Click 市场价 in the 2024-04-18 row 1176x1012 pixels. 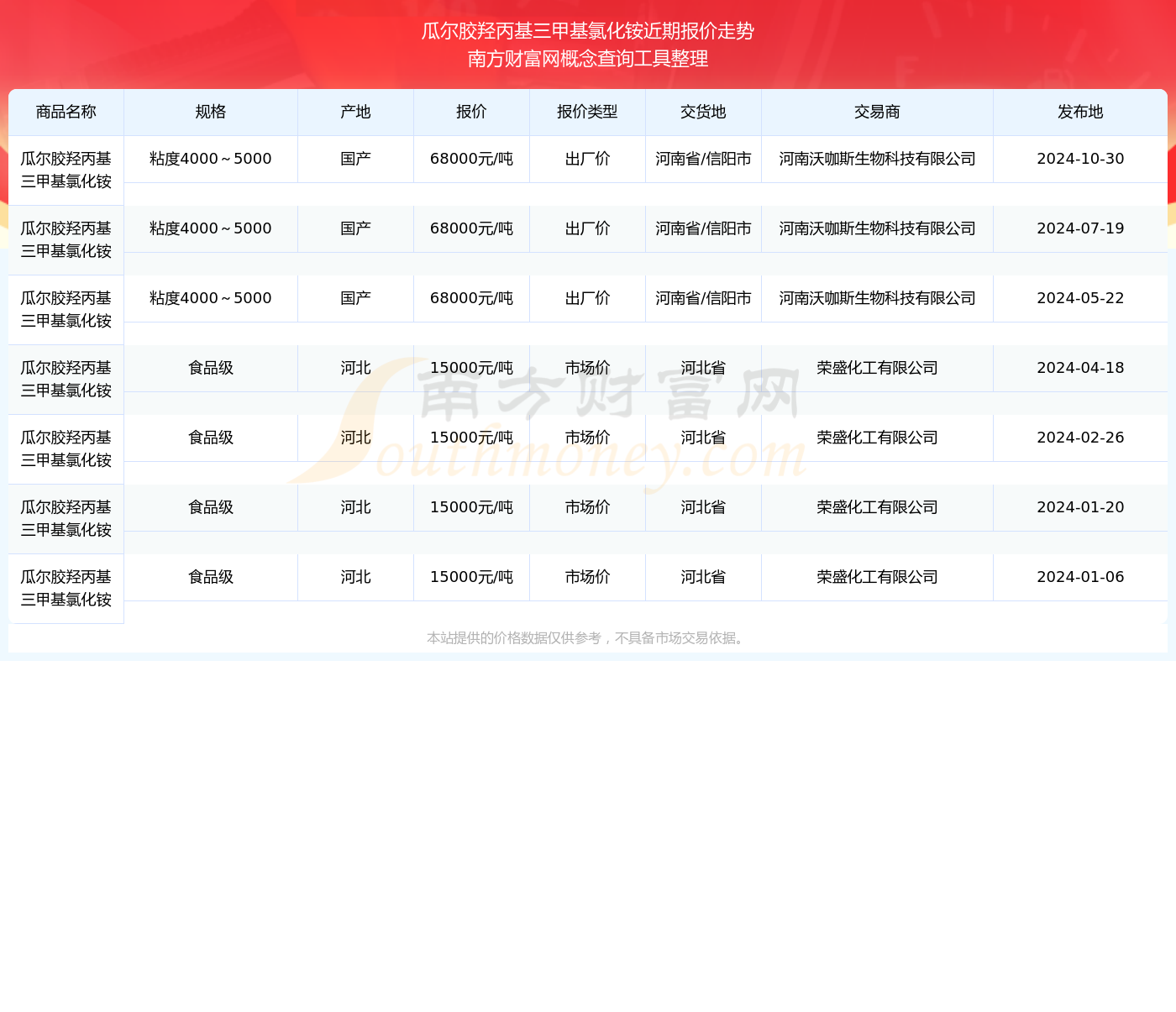click(x=588, y=368)
